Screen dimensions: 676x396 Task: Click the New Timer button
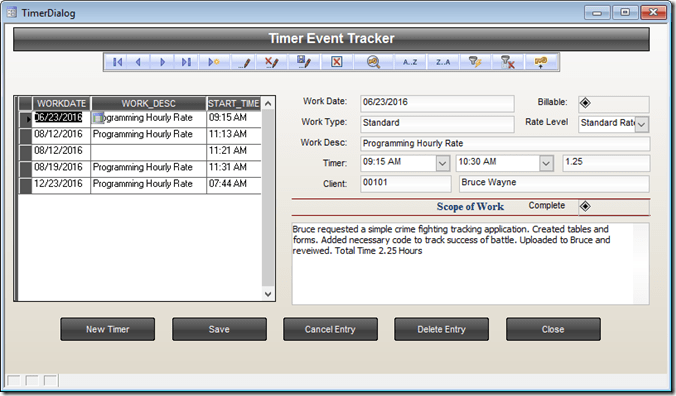click(x=107, y=329)
